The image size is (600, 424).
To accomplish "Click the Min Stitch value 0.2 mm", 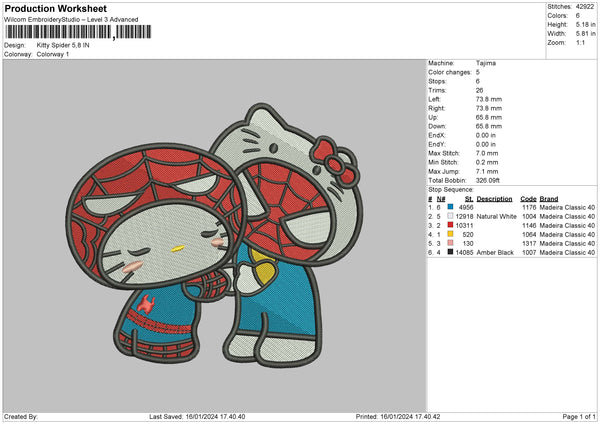I will tap(487, 162).
